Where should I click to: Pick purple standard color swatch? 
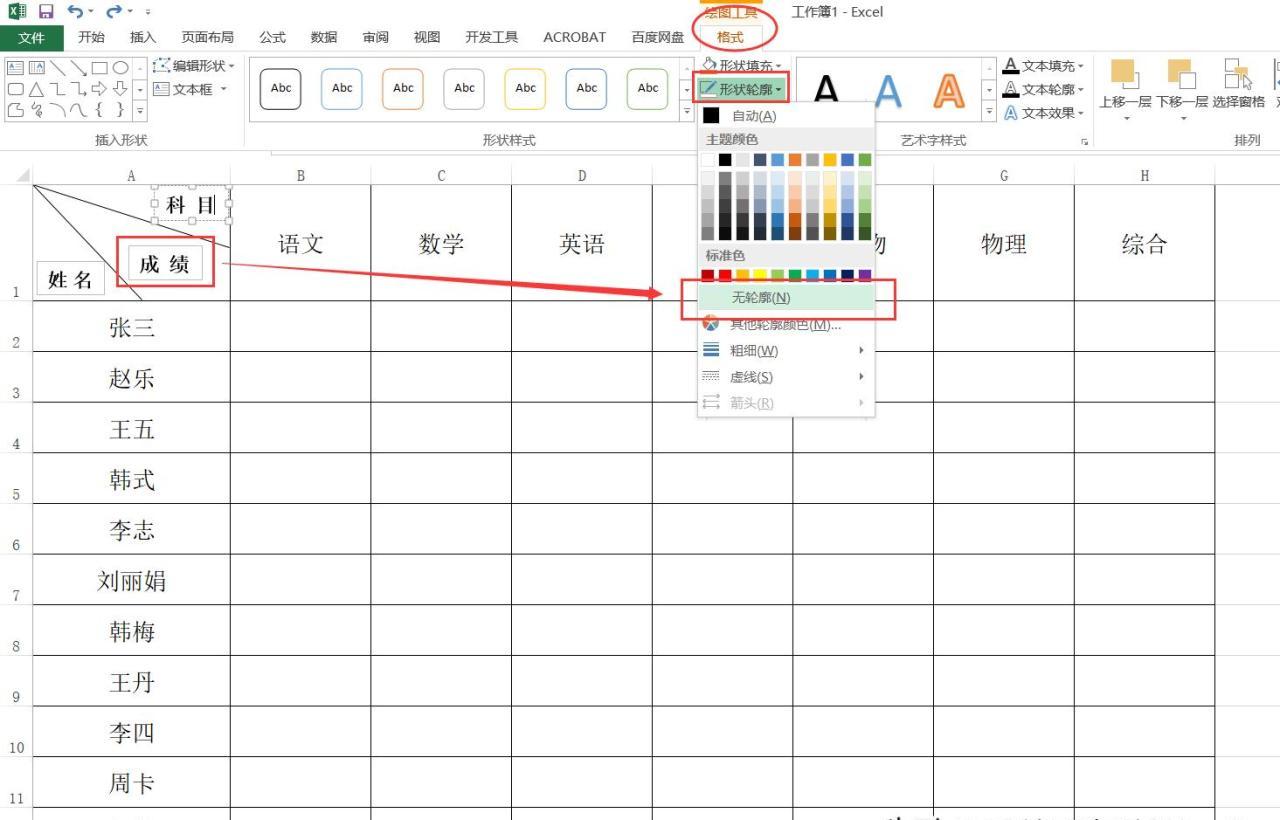point(865,275)
